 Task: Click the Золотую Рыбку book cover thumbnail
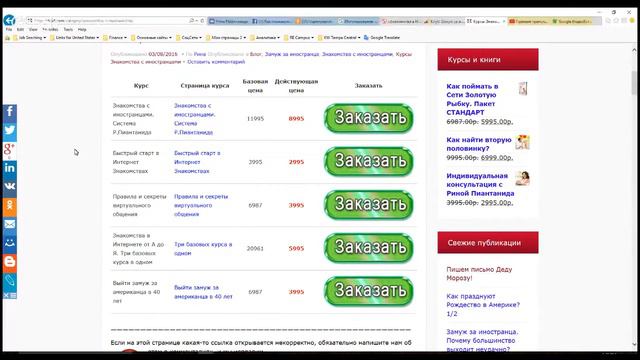tap(523, 89)
